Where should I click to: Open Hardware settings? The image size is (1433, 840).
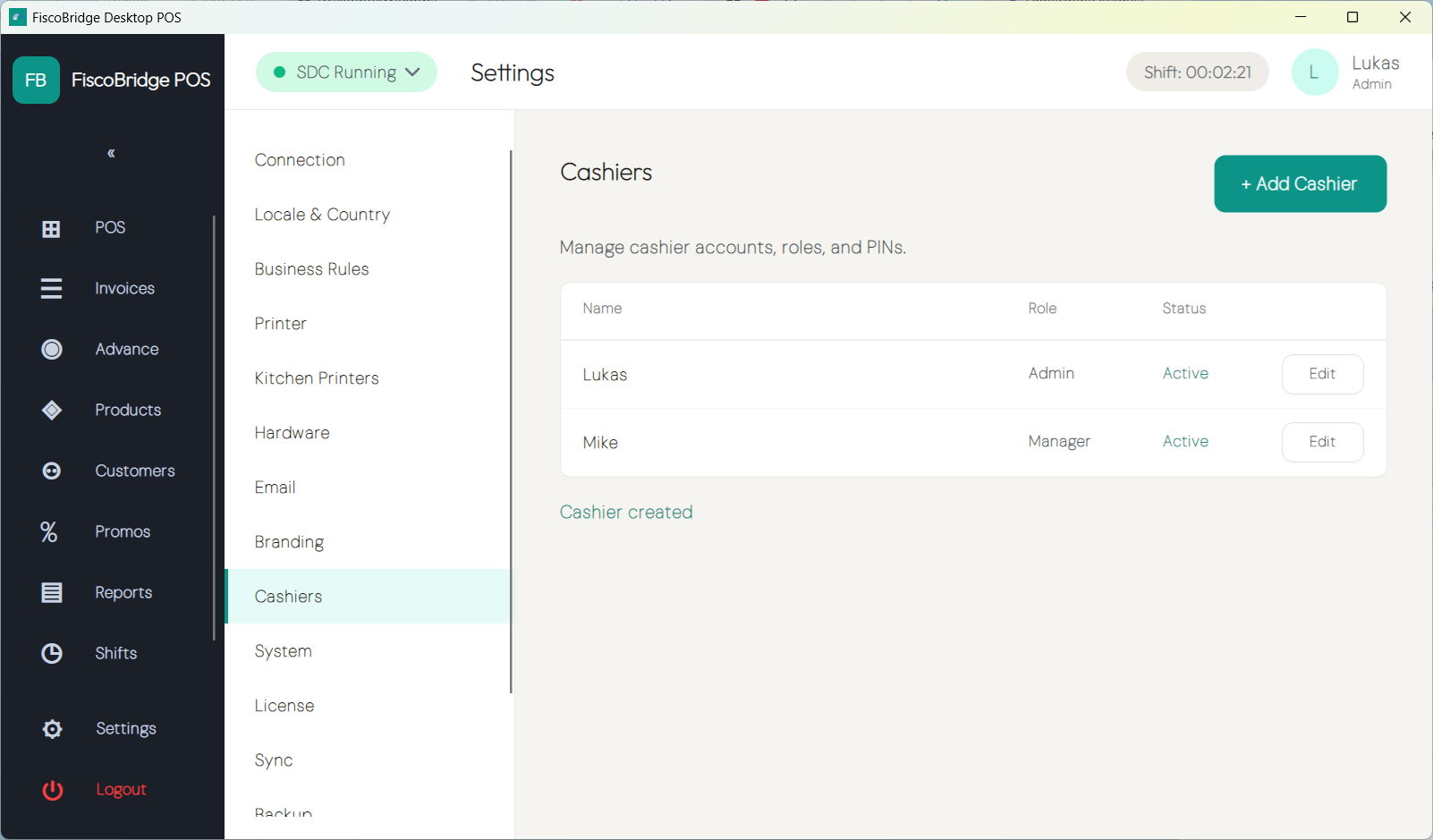coord(368,433)
